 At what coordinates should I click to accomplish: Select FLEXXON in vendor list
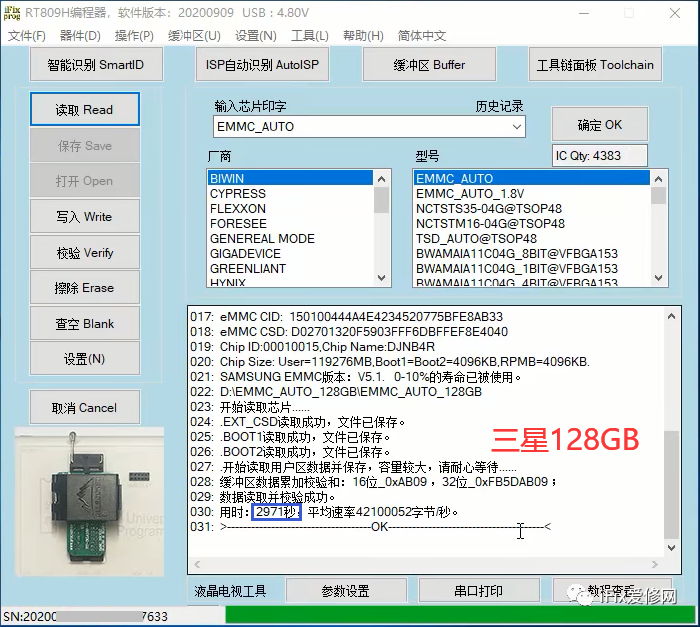290,209
